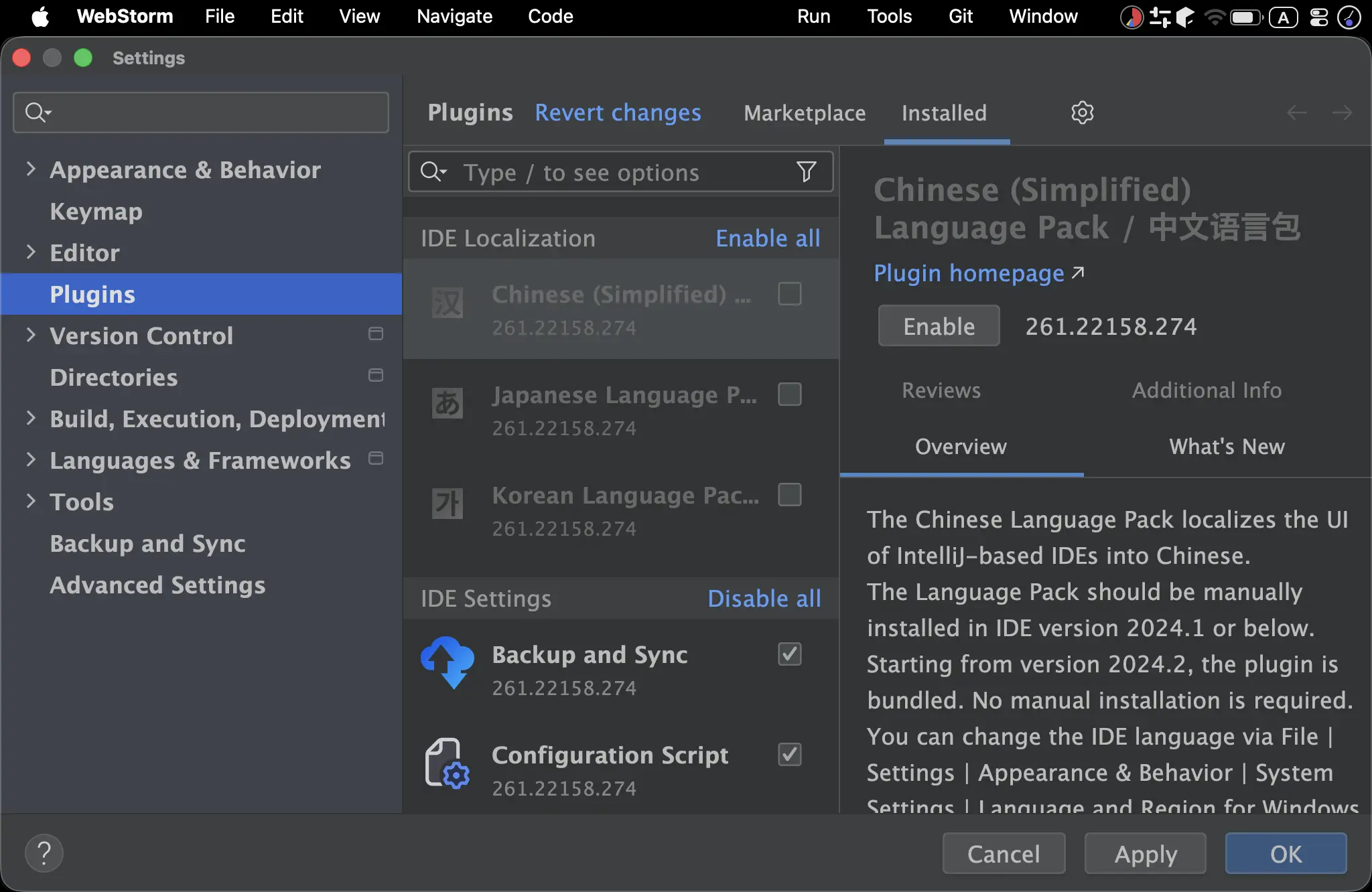This screenshot has height=892, width=1372.
Task: Open the Window menu
Action: (1044, 17)
